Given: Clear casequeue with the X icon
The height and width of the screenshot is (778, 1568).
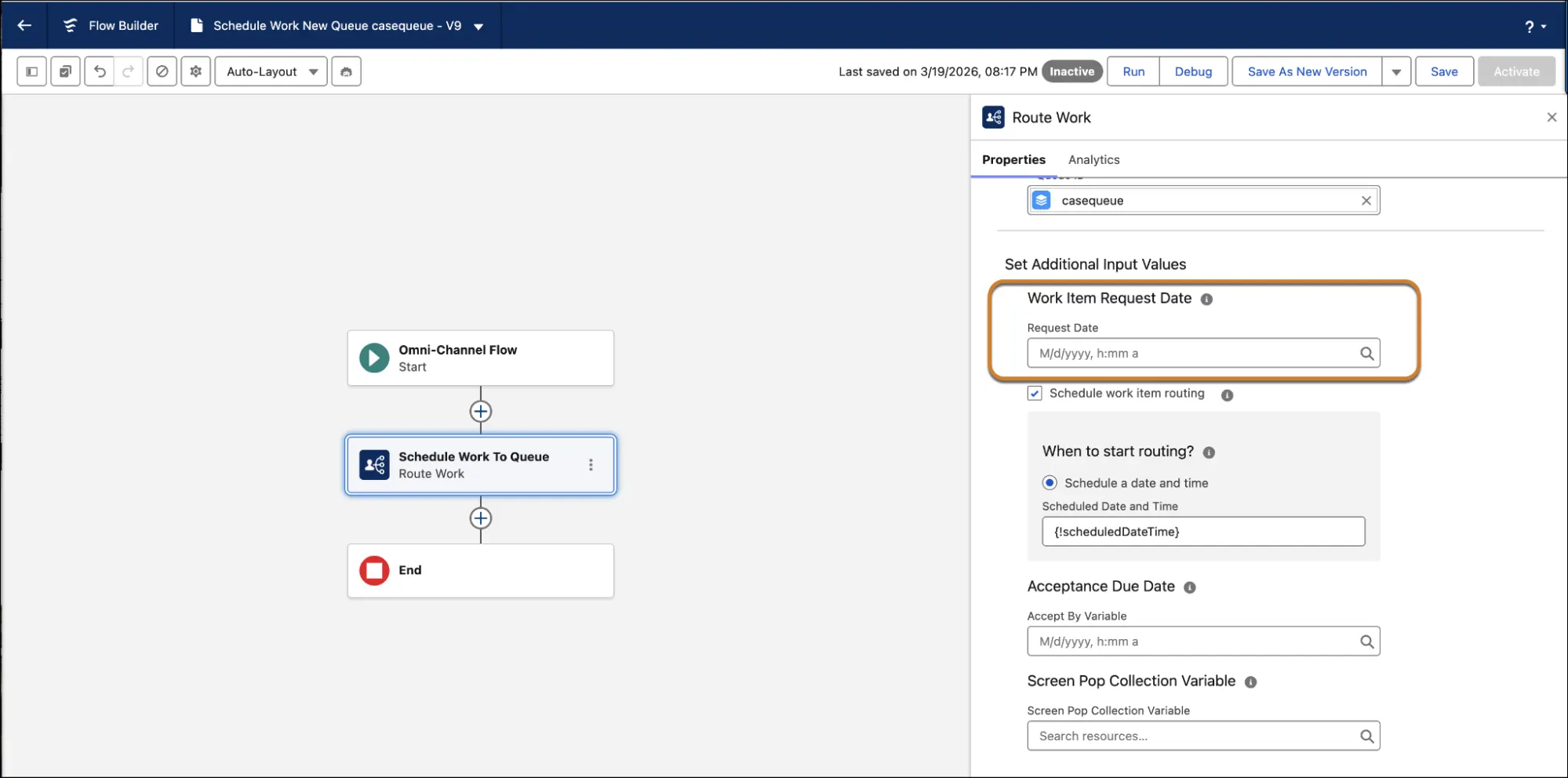Looking at the screenshot, I should [x=1366, y=201].
